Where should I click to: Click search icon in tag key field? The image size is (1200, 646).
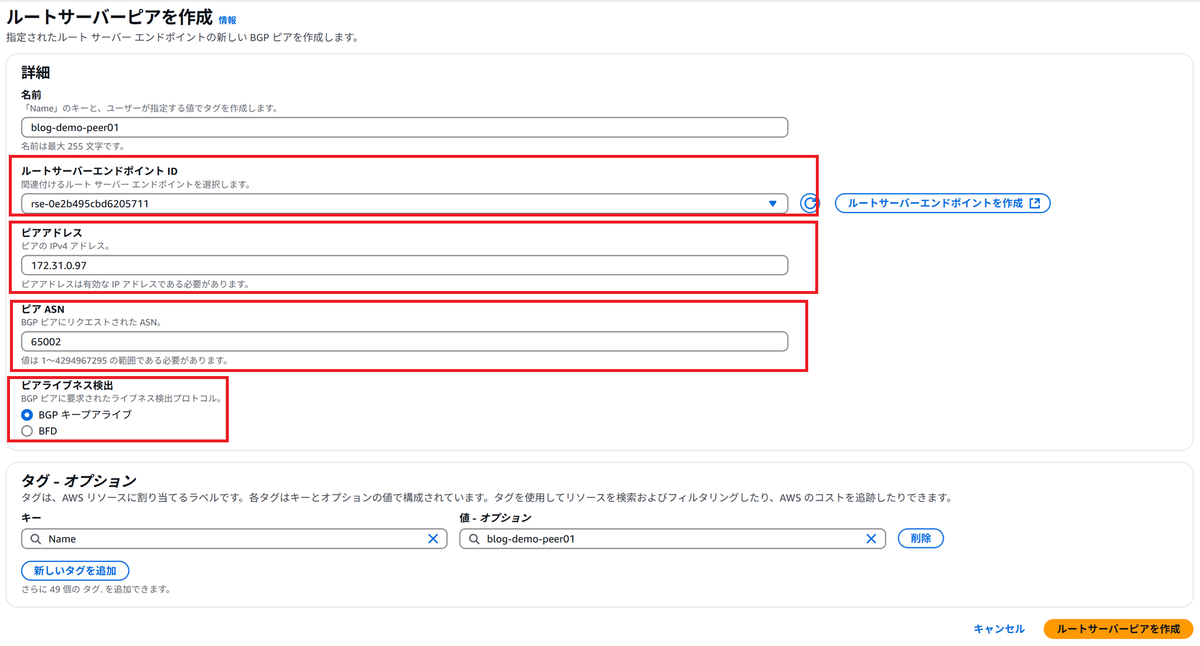(x=35, y=539)
